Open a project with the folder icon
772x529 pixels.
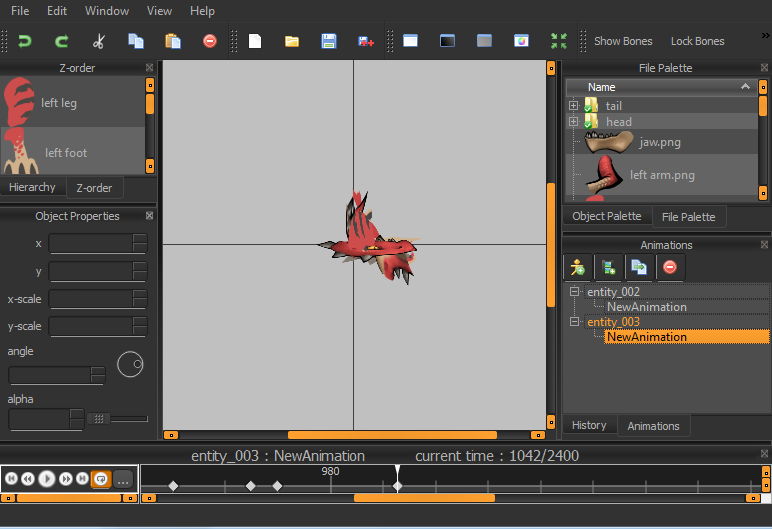pos(292,41)
